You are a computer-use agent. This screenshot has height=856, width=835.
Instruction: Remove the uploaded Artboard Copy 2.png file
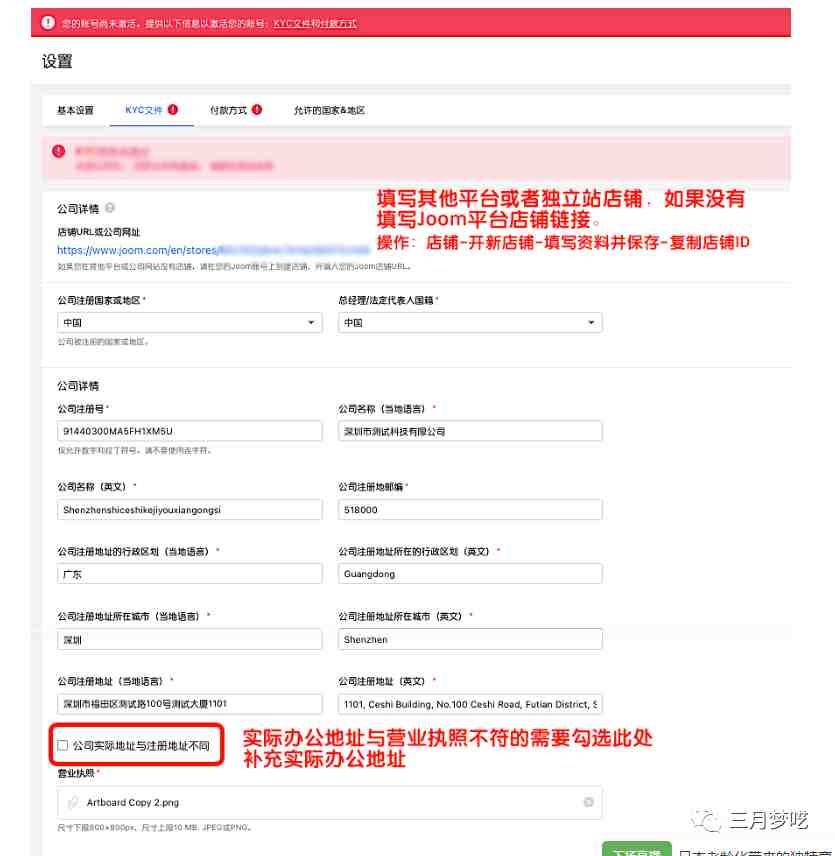pyautogui.click(x=588, y=802)
